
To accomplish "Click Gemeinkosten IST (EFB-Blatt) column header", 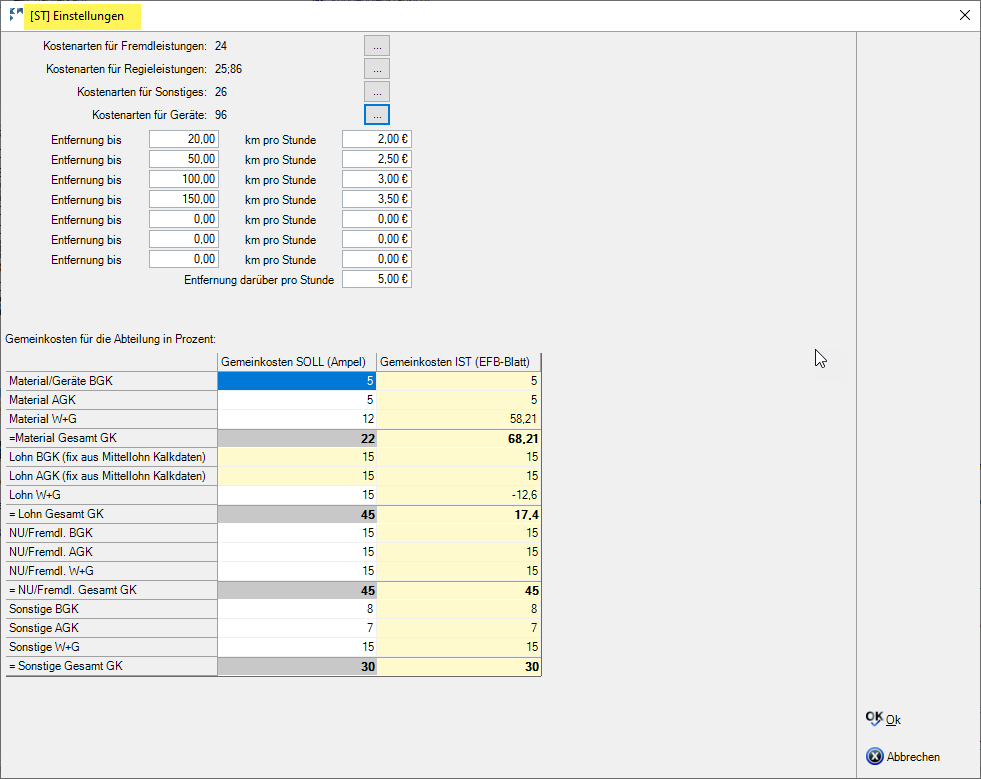I will point(459,362).
